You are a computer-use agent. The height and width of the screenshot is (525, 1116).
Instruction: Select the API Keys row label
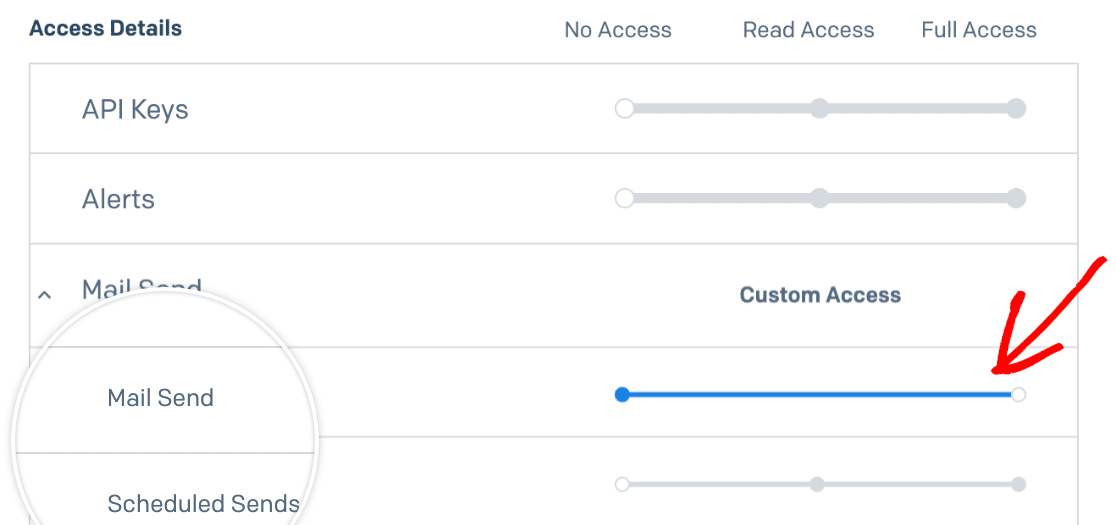click(135, 110)
